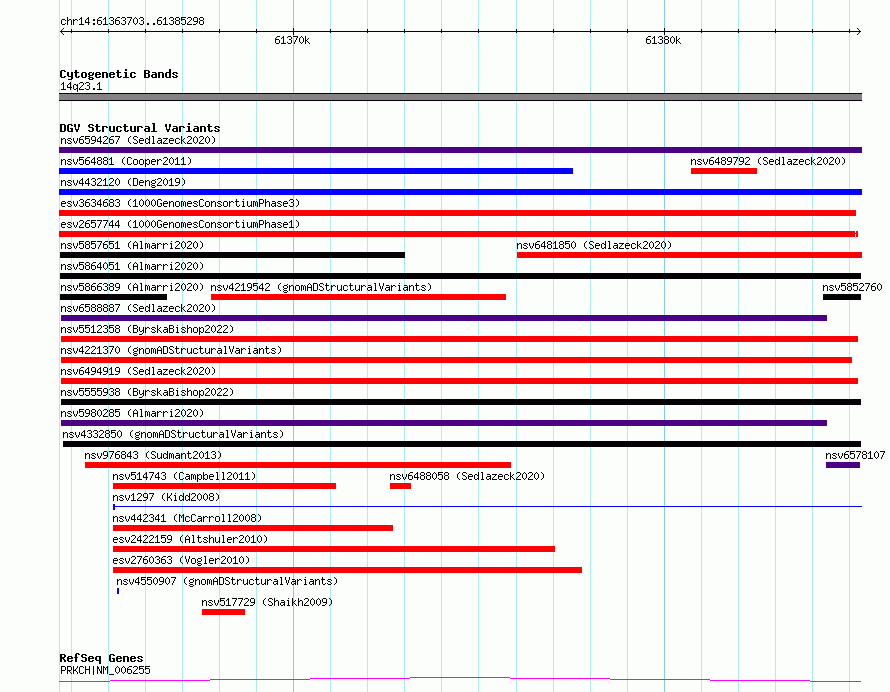Open nsv4550907 (gnomADStructuralVariants) label

pyautogui.click(x=227, y=581)
